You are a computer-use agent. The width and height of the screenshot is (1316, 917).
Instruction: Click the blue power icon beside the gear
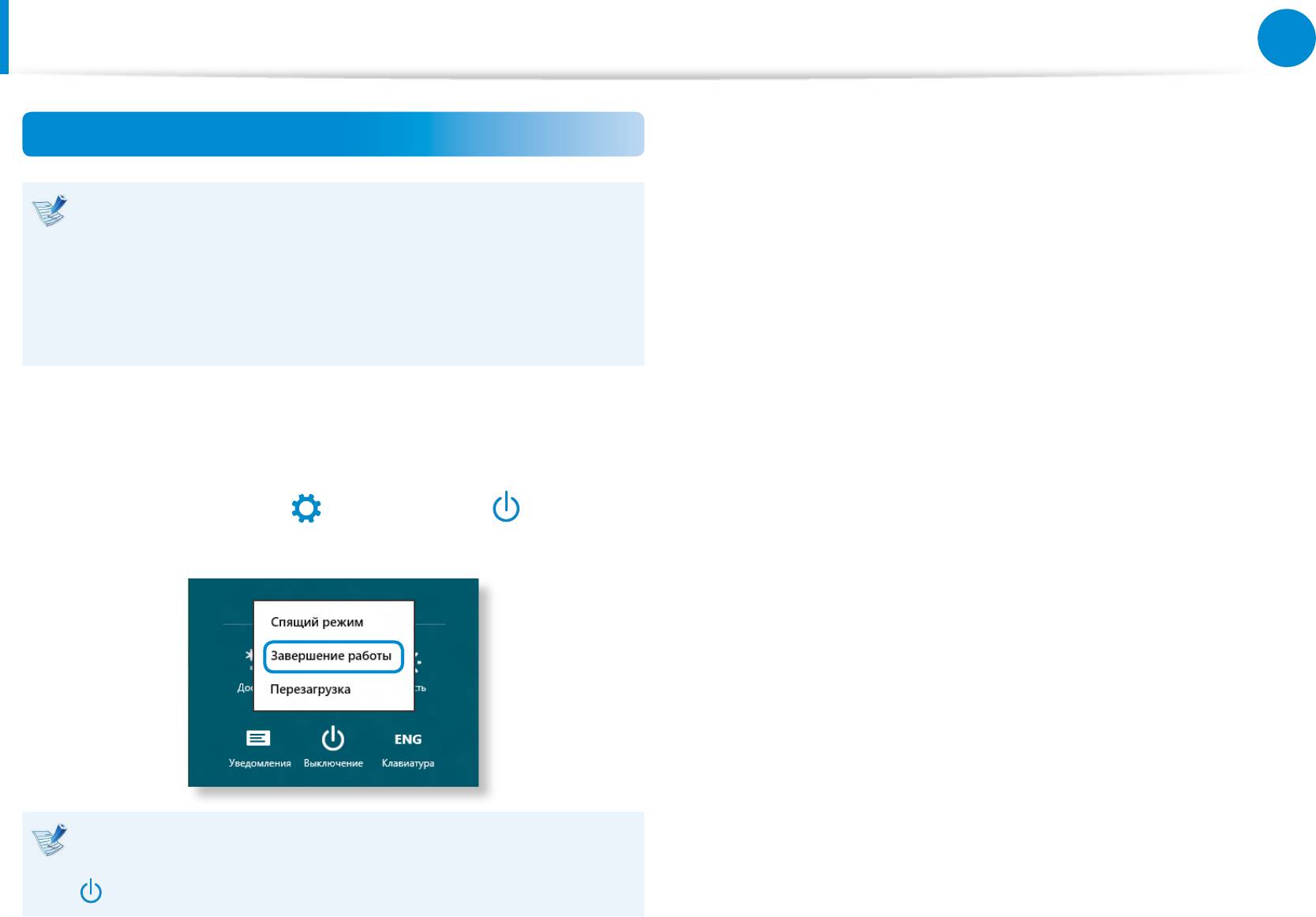tap(506, 508)
